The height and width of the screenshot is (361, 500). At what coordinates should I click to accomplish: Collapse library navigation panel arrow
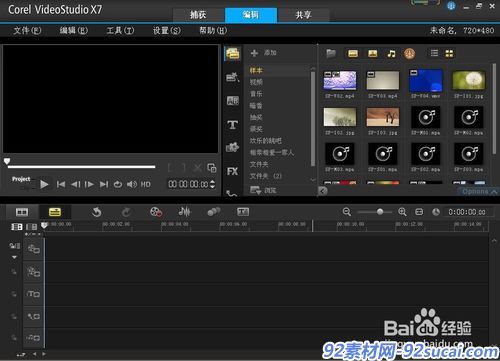pos(323,191)
